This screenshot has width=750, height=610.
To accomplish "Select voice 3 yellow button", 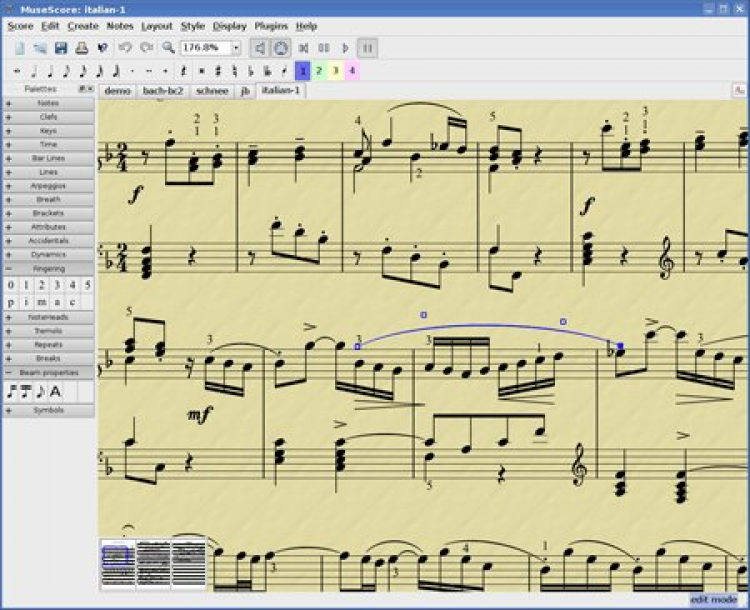I will pyautogui.click(x=336, y=71).
